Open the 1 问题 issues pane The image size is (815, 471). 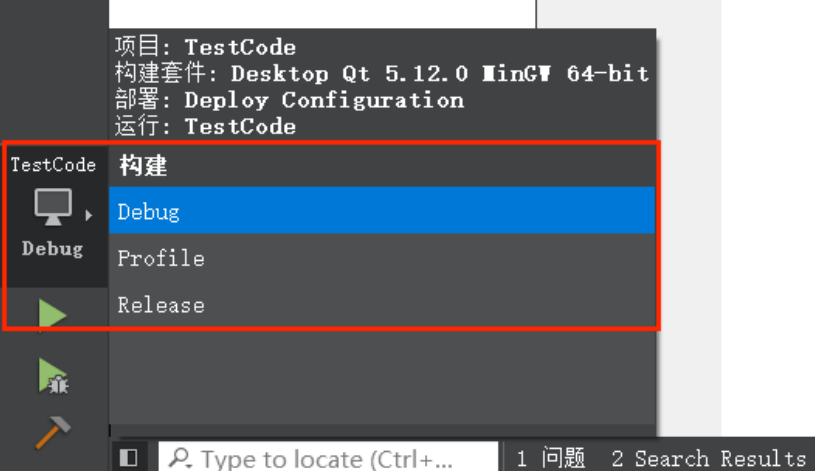pos(550,459)
